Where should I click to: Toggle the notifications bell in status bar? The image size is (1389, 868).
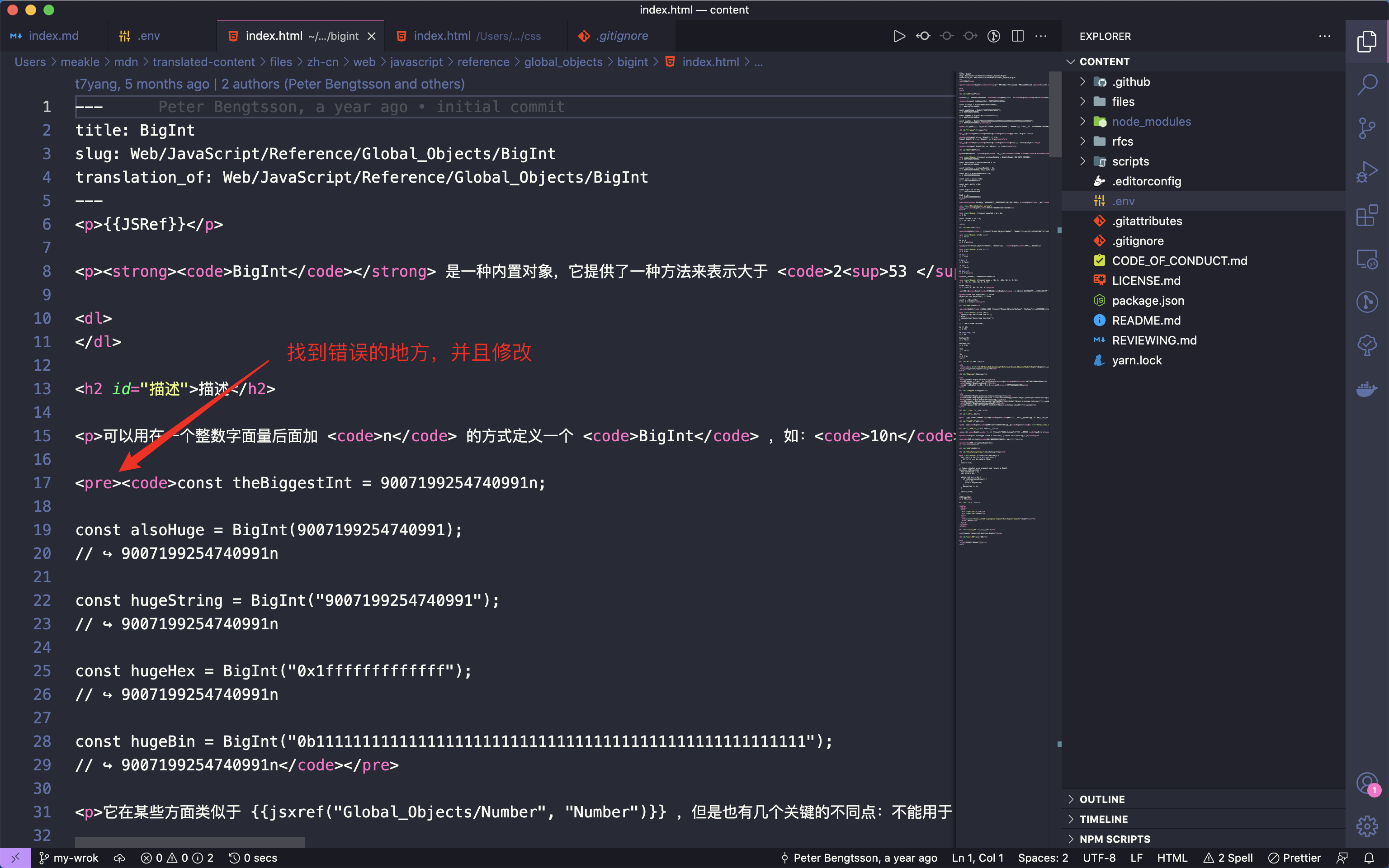pyautogui.click(x=1369, y=858)
